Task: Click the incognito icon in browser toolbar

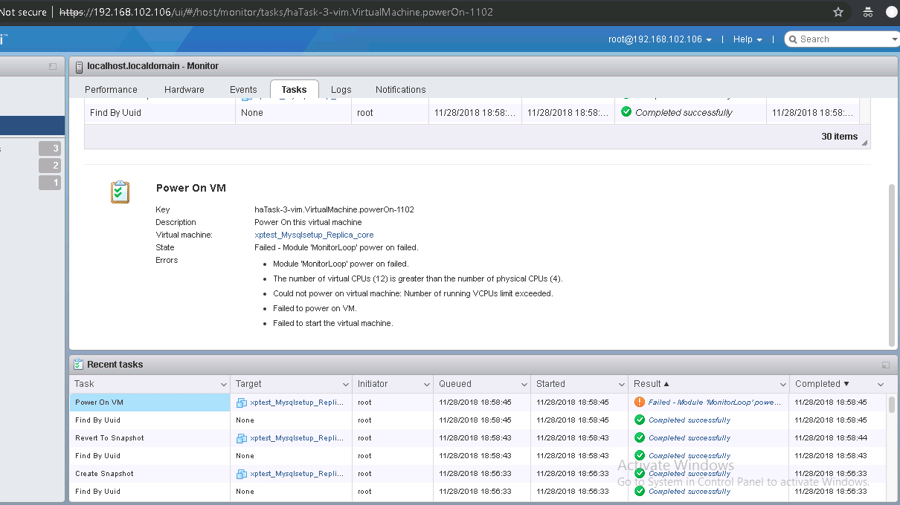Action: 867,12
